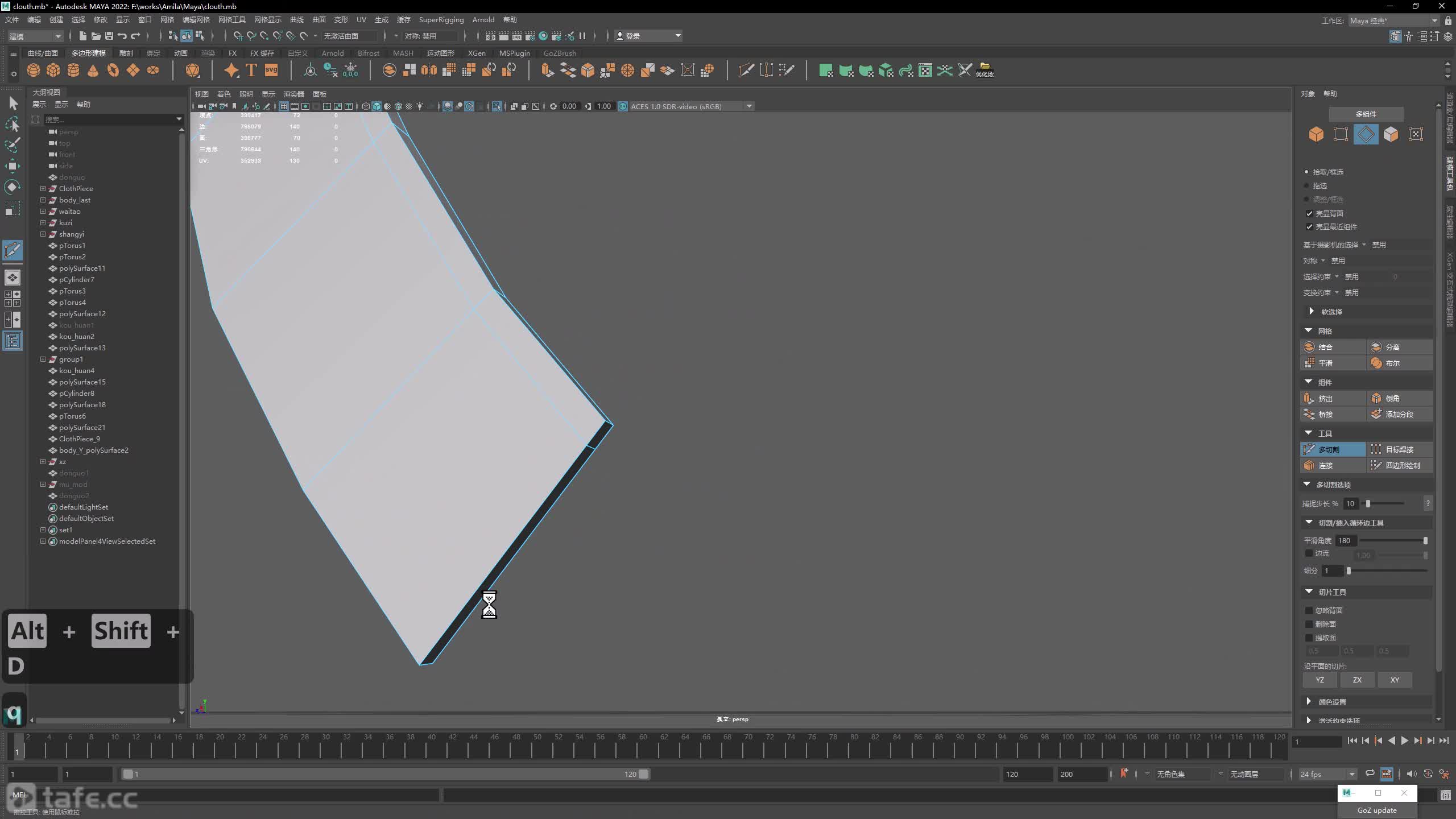Open the viewport 着色 menu
This screenshot has height=819, width=1456.
point(224,94)
